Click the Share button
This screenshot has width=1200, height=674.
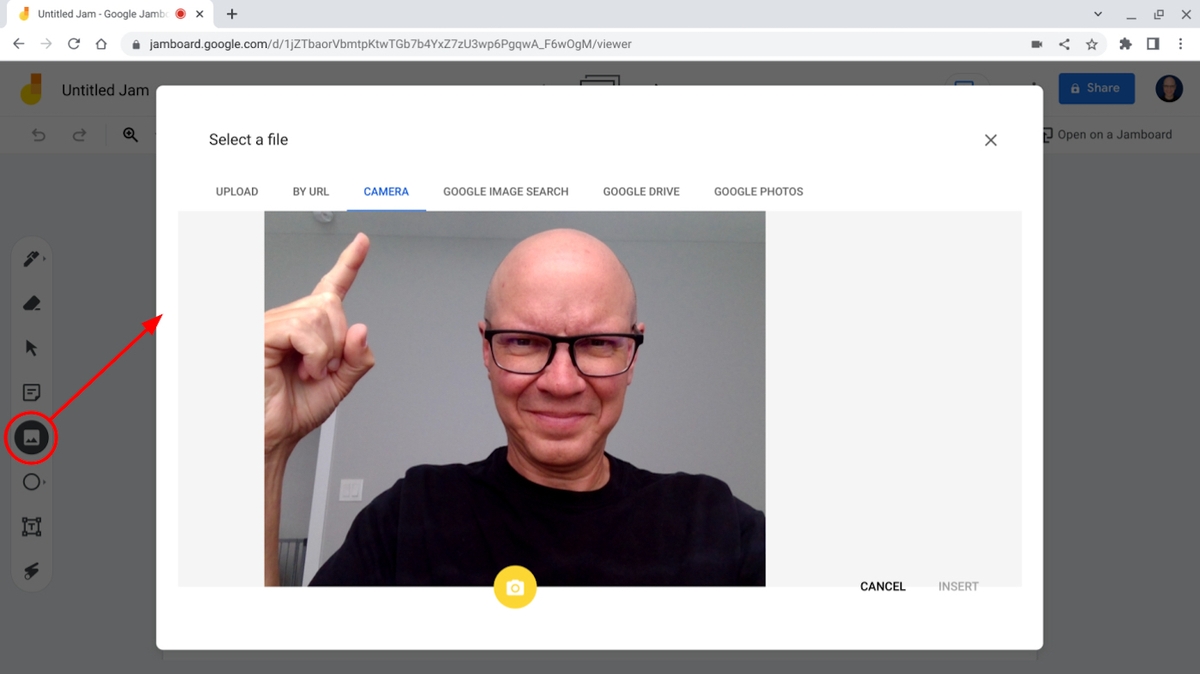point(1096,88)
